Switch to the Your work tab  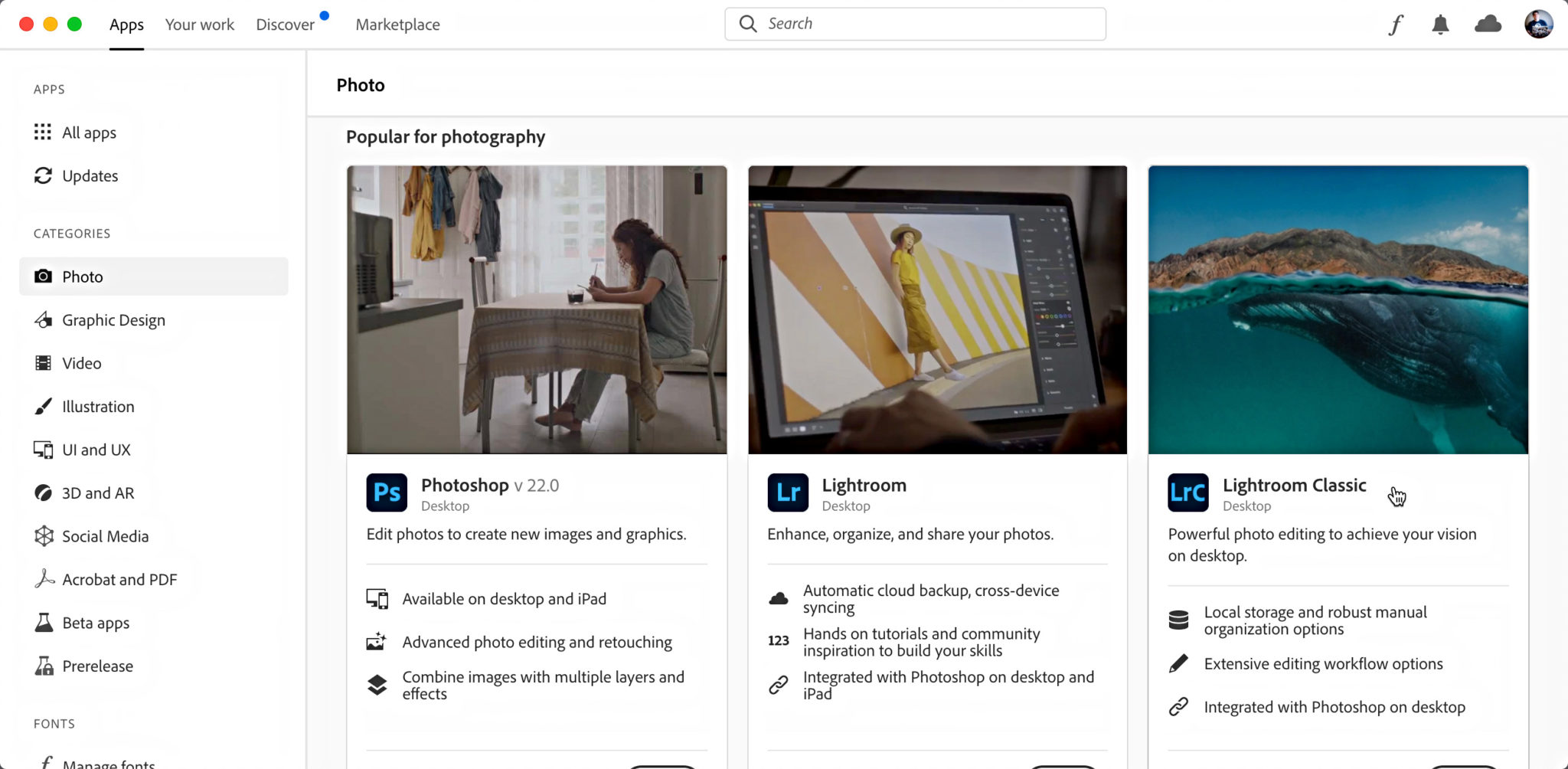(x=199, y=25)
